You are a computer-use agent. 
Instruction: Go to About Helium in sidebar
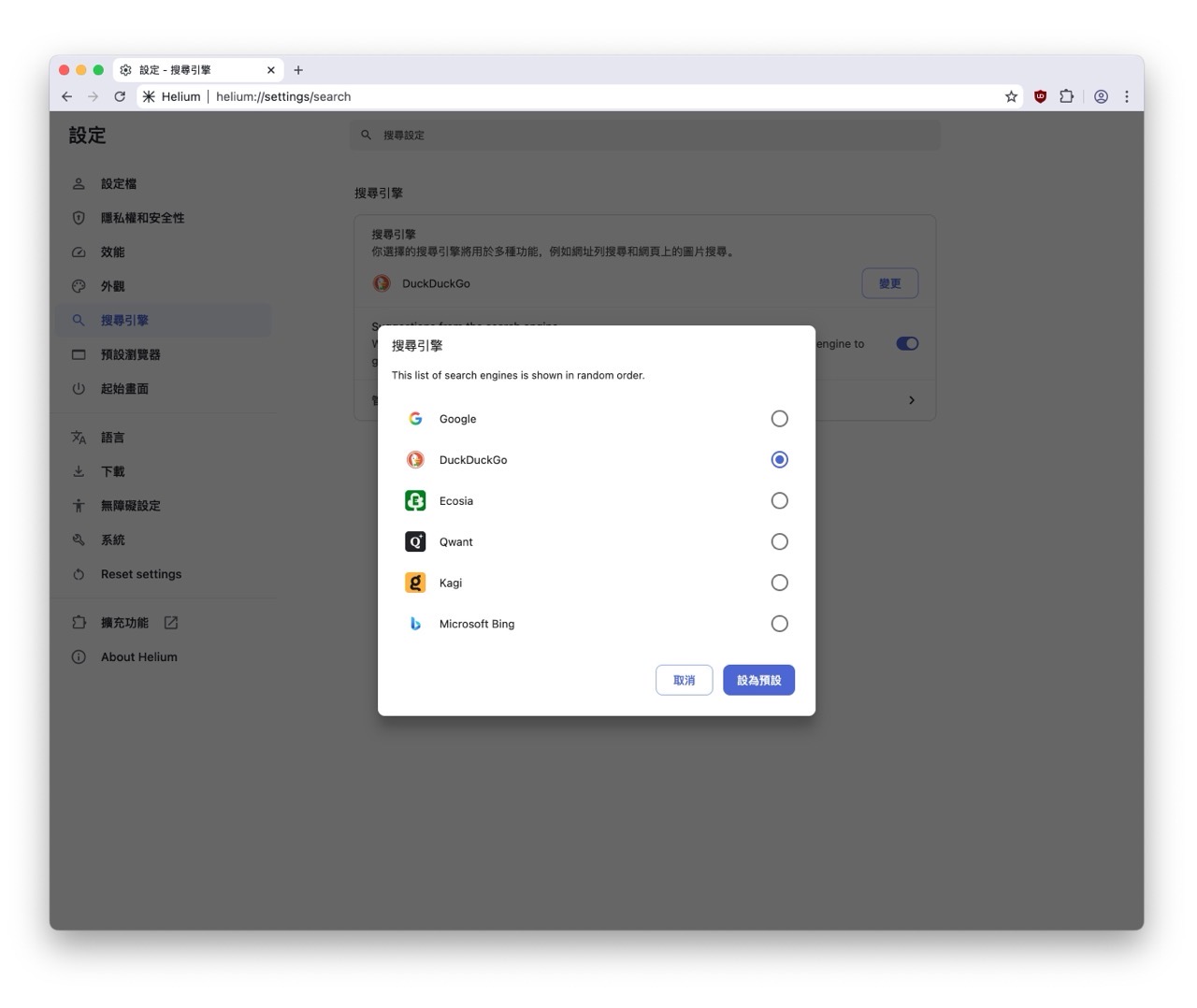click(138, 657)
